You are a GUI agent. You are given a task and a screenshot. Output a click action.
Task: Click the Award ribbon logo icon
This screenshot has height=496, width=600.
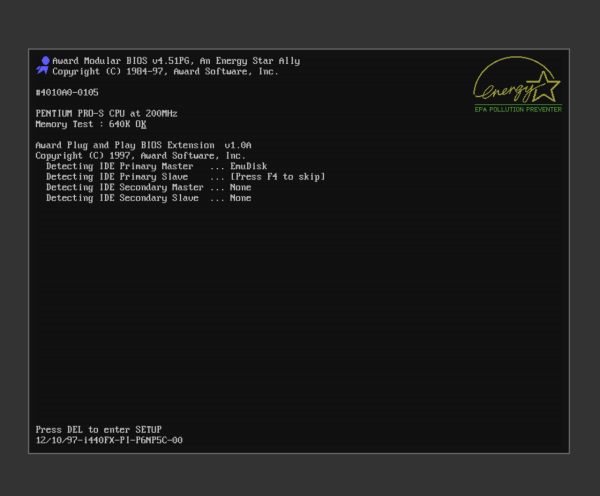point(42,66)
